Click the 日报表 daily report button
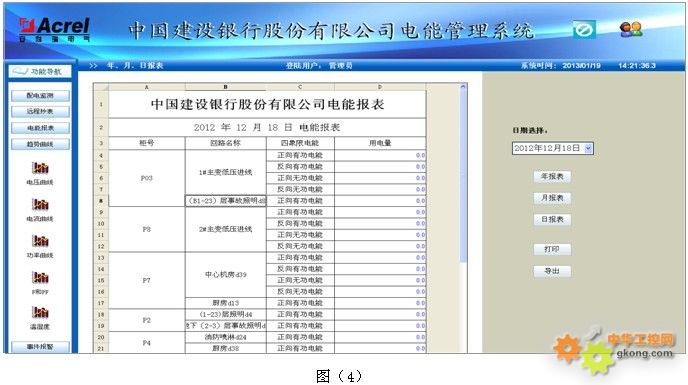This screenshot has width=688, height=385. click(x=552, y=219)
